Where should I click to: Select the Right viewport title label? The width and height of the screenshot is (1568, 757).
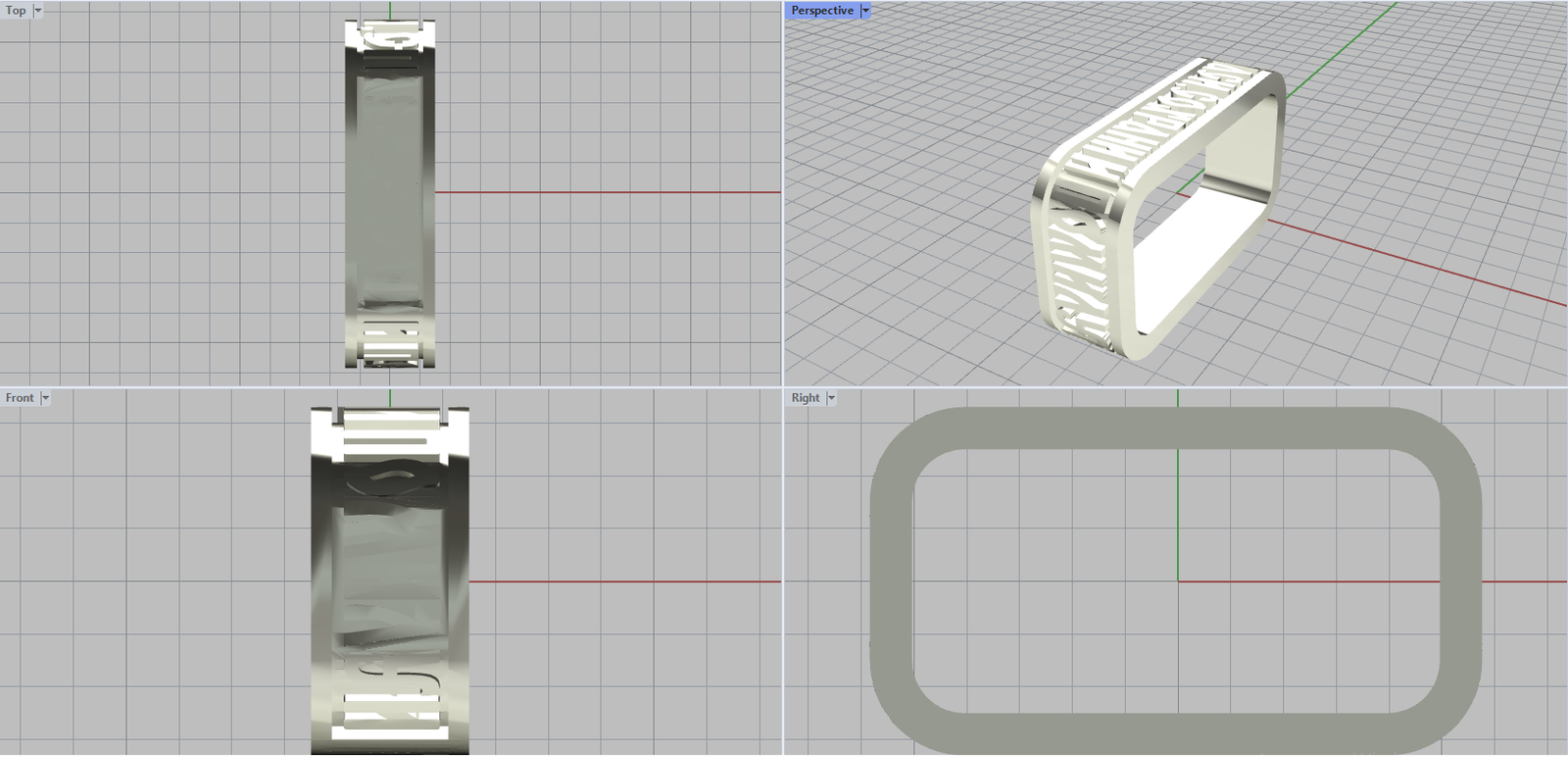click(806, 398)
